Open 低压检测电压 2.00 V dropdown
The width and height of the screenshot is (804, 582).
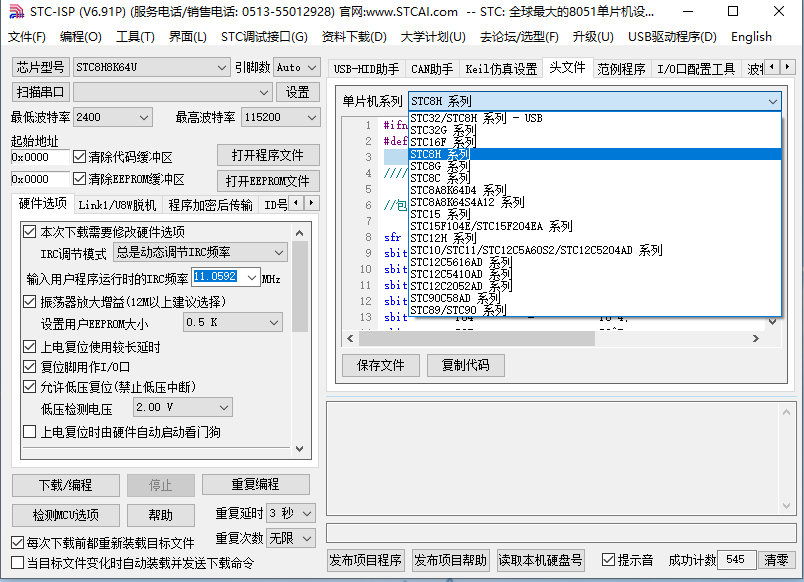pos(183,407)
